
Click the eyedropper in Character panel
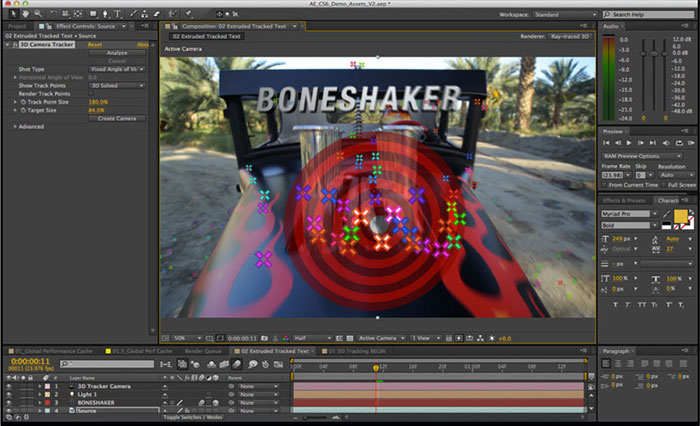[x=667, y=214]
